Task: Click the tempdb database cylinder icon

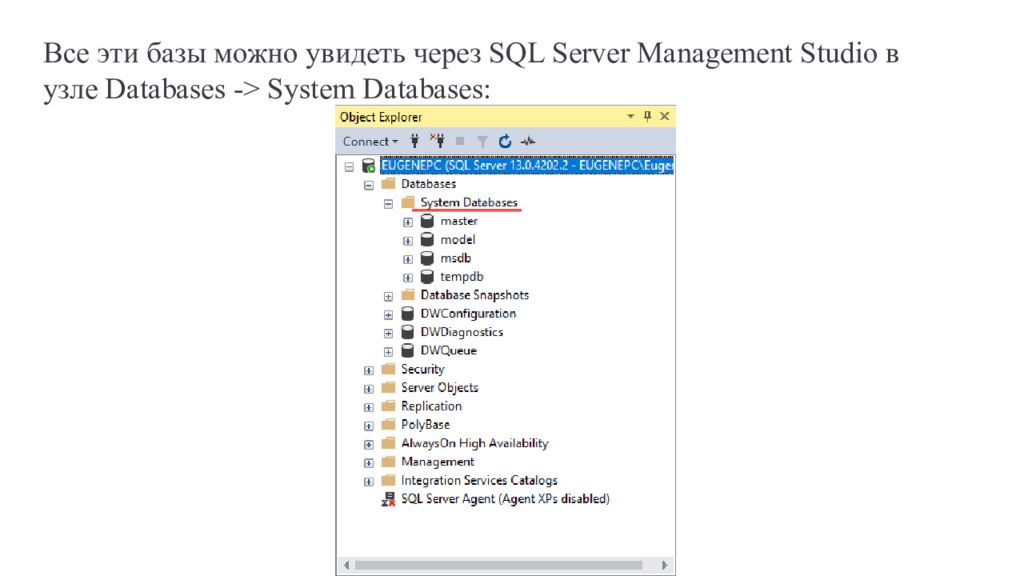Action: point(427,276)
